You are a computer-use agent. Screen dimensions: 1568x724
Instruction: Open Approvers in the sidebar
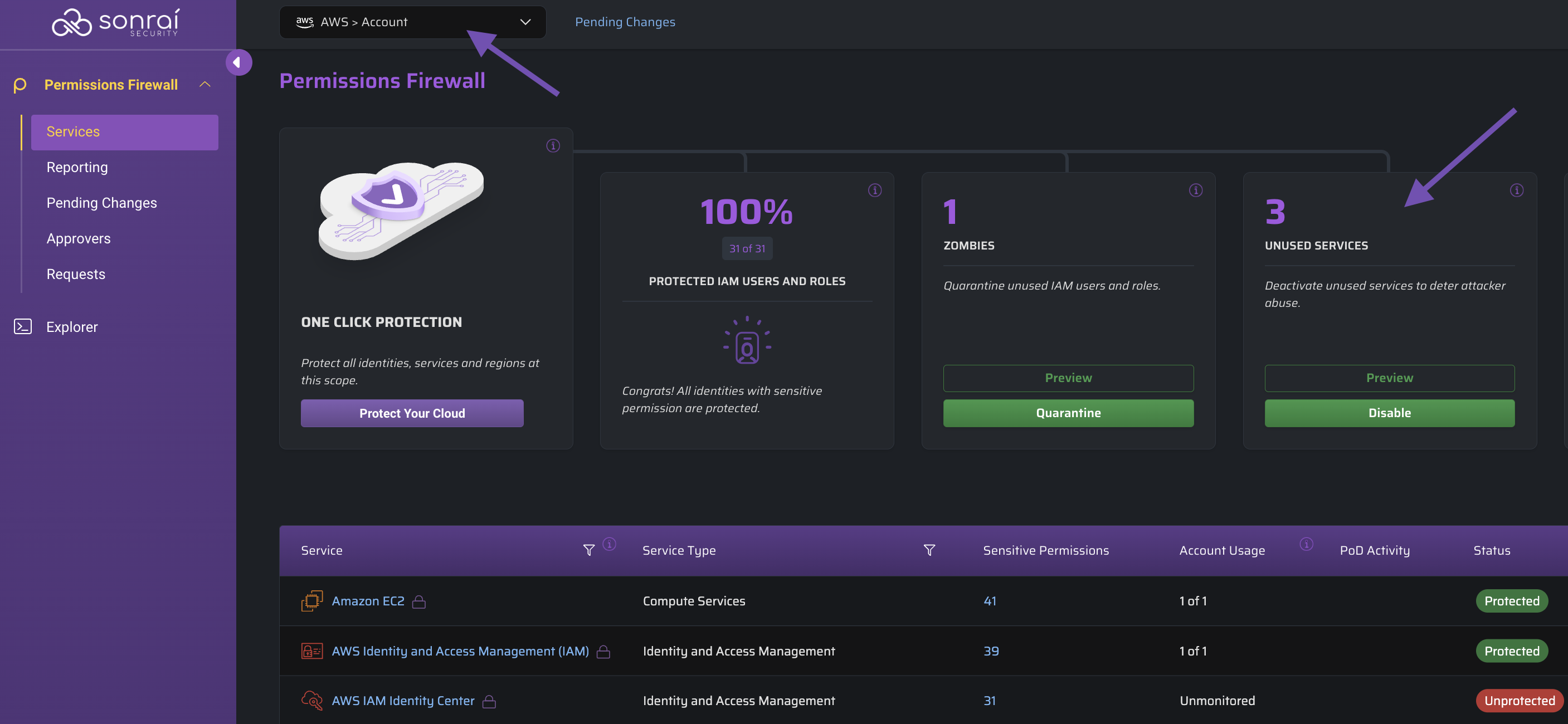point(79,238)
